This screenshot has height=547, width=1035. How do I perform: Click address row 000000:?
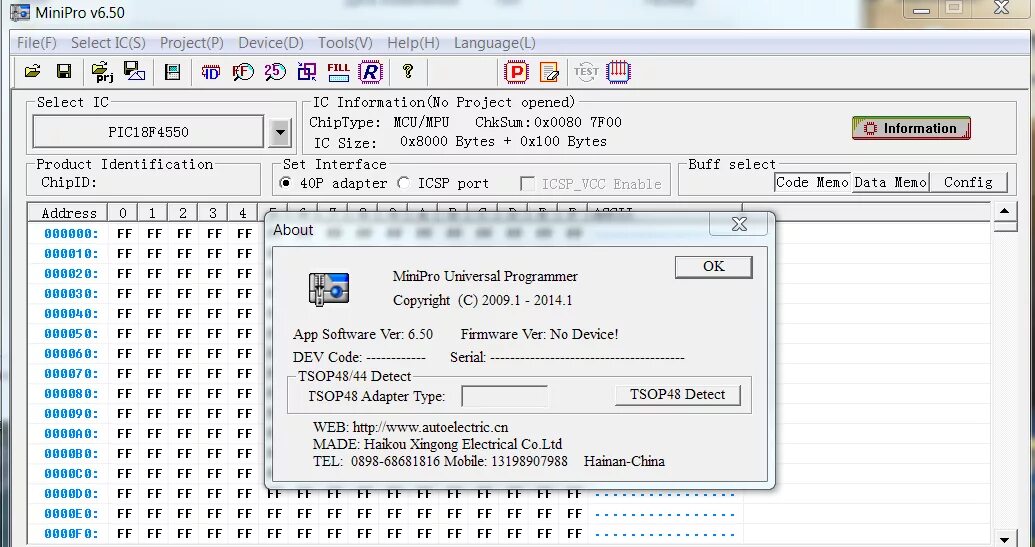[x=71, y=234]
